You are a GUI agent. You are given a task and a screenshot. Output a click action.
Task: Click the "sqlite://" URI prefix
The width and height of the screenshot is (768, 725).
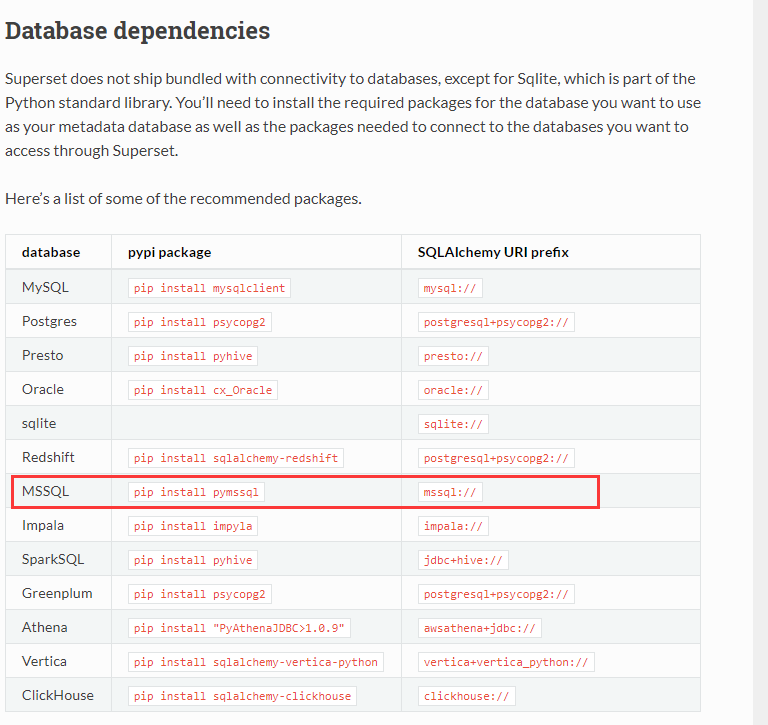[453, 424]
